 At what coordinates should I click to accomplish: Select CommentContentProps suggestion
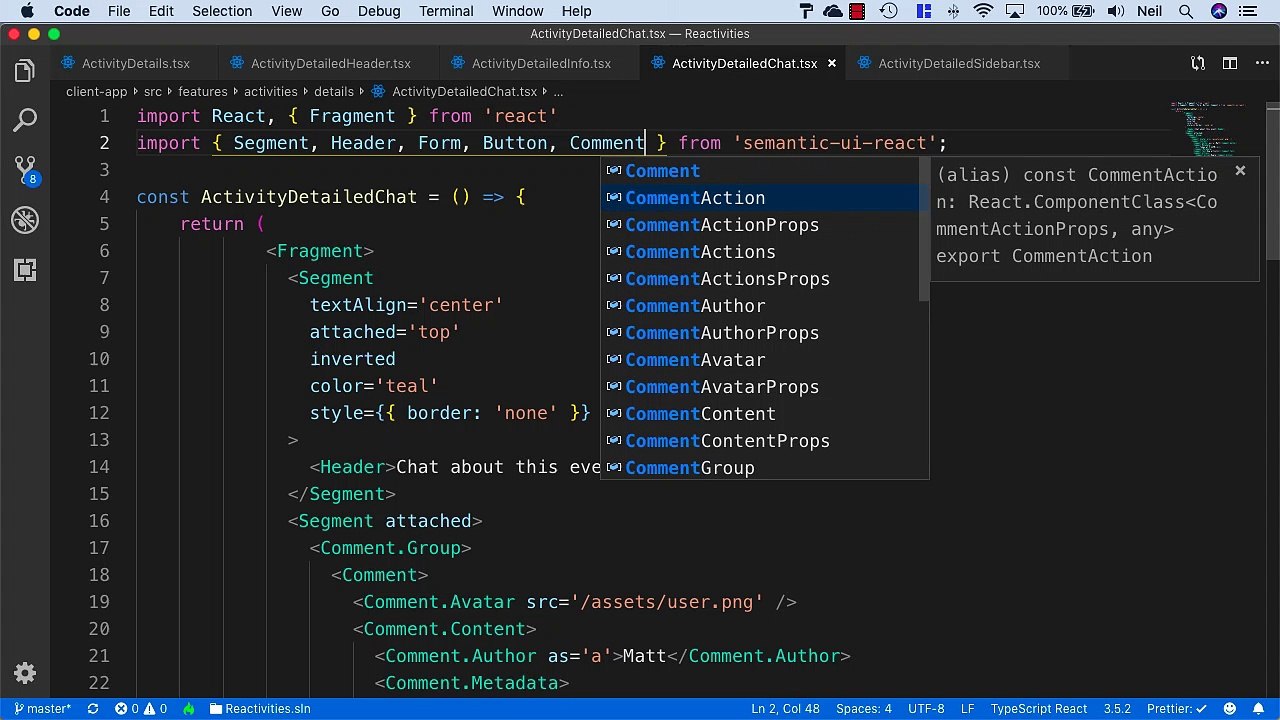click(760, 441)
